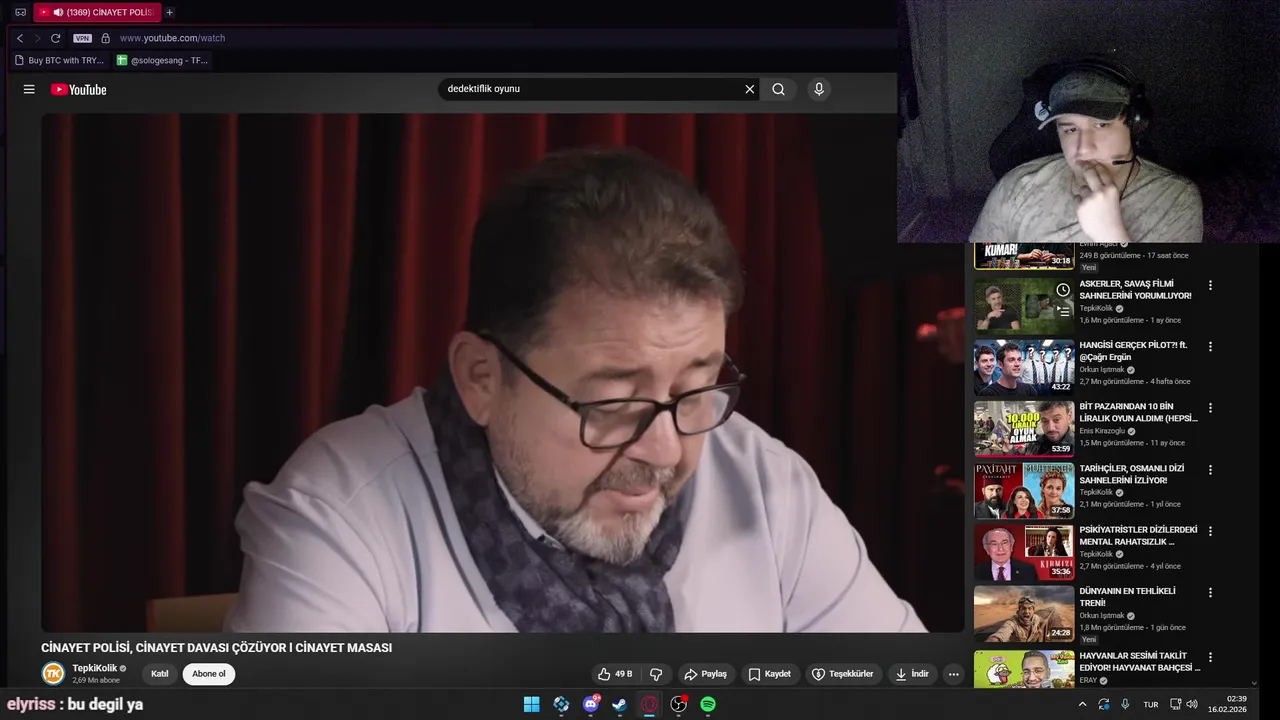Select the CİNAYET POLİS browser tab
The image size is (1280, 720).
97,12
